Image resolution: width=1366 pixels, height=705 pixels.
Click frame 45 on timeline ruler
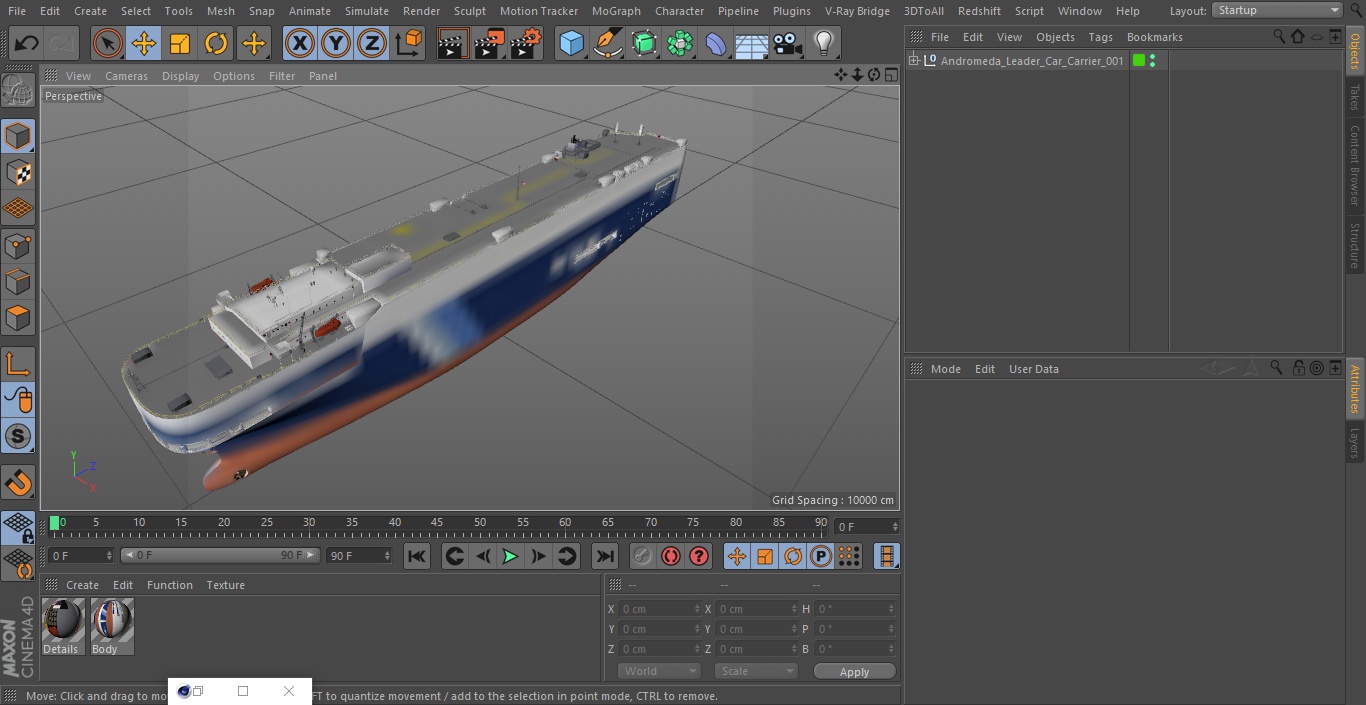point(437,523)
